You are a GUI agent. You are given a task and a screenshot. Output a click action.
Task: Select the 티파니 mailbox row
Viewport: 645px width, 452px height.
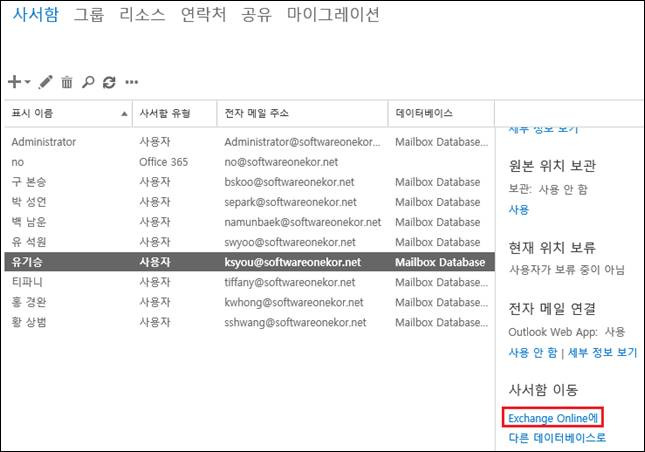click(x=249, y=282)
